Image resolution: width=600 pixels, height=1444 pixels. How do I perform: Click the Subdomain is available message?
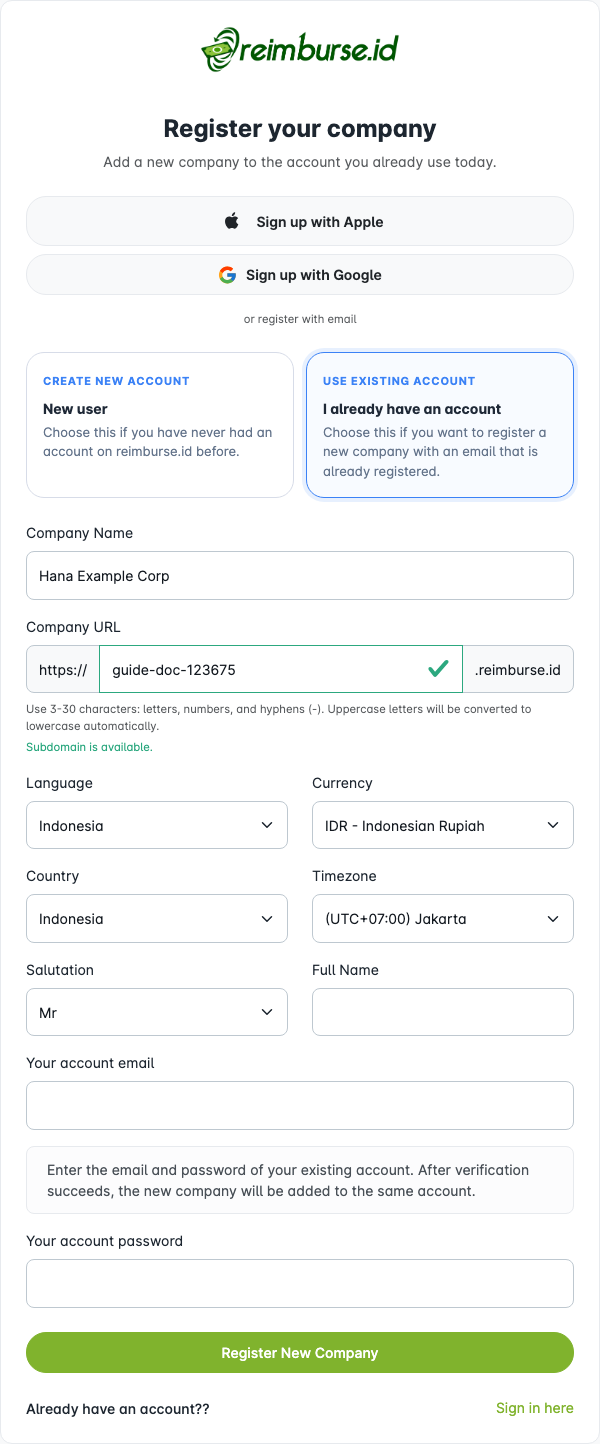point(89,746)
